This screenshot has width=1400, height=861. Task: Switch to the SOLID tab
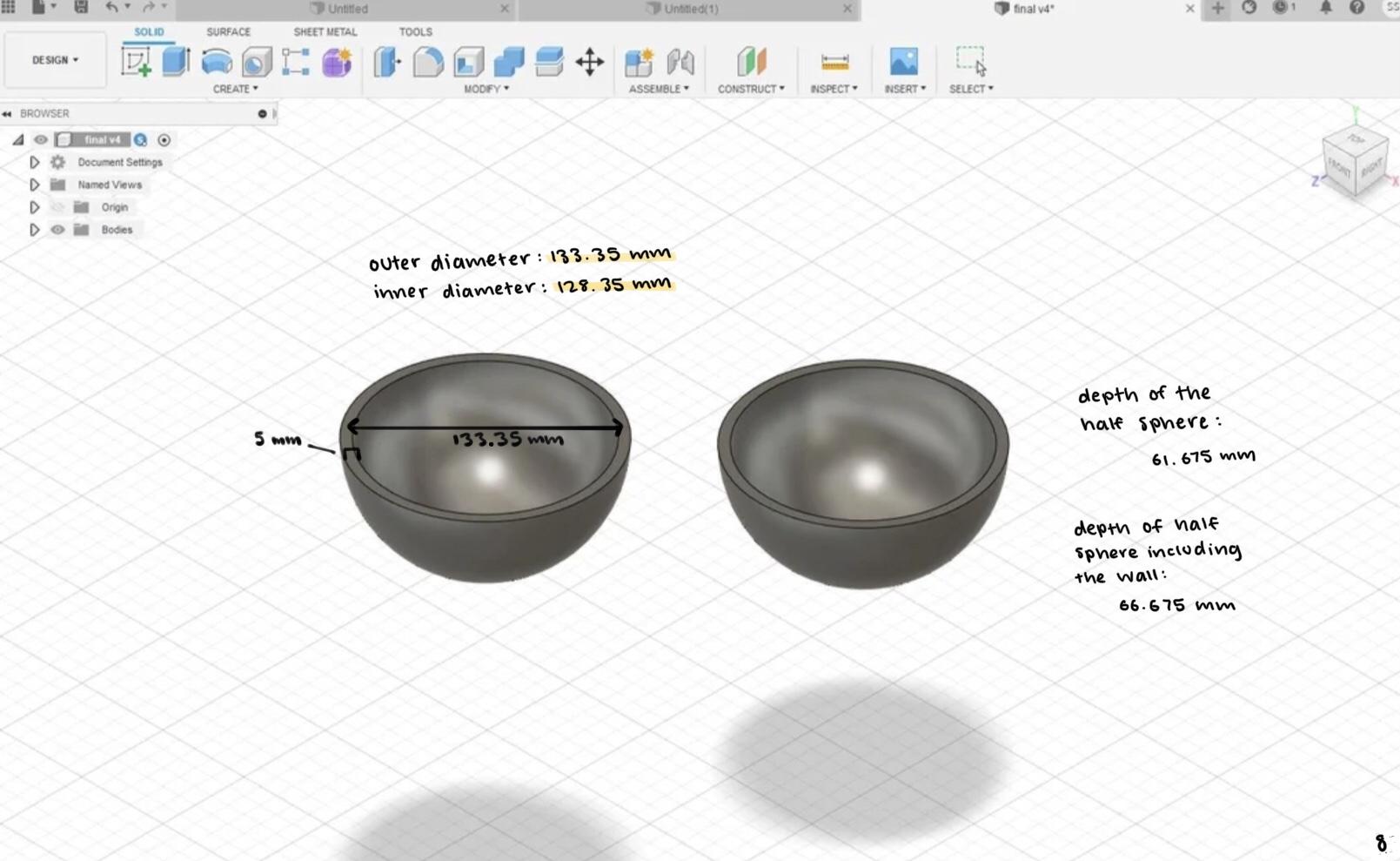tap(149, 31)
